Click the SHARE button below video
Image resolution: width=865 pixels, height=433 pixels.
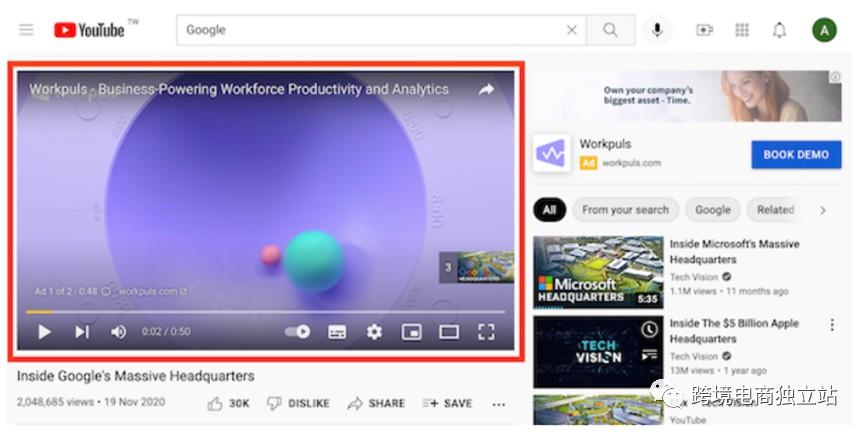pos(376,403)
